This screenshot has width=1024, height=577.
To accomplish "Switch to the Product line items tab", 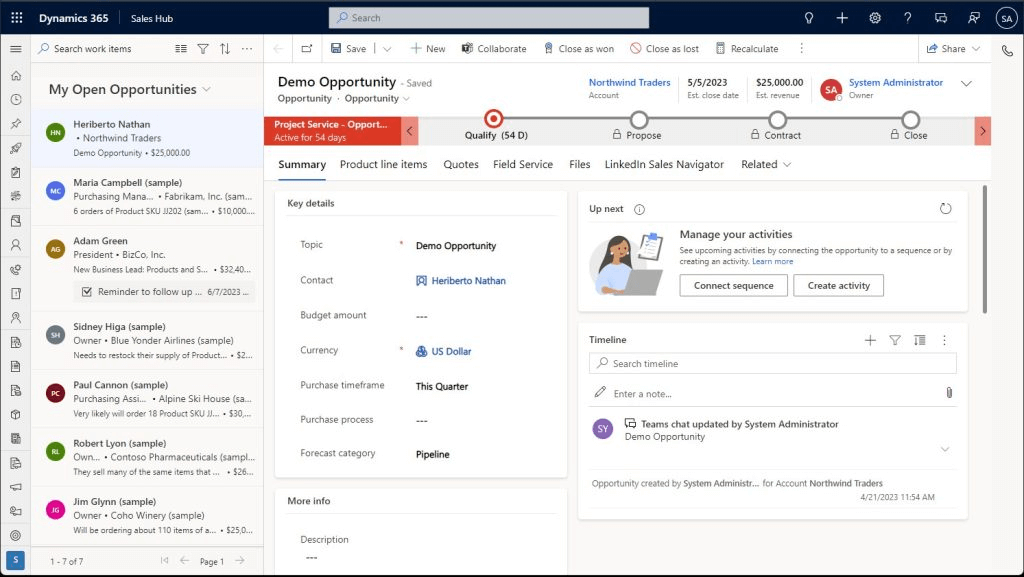I will tap(383, 164).
